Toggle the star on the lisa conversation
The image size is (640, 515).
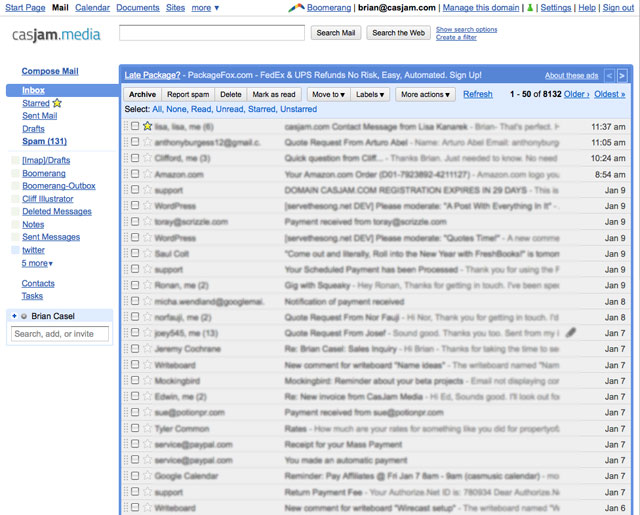click(x=147, y=126)
